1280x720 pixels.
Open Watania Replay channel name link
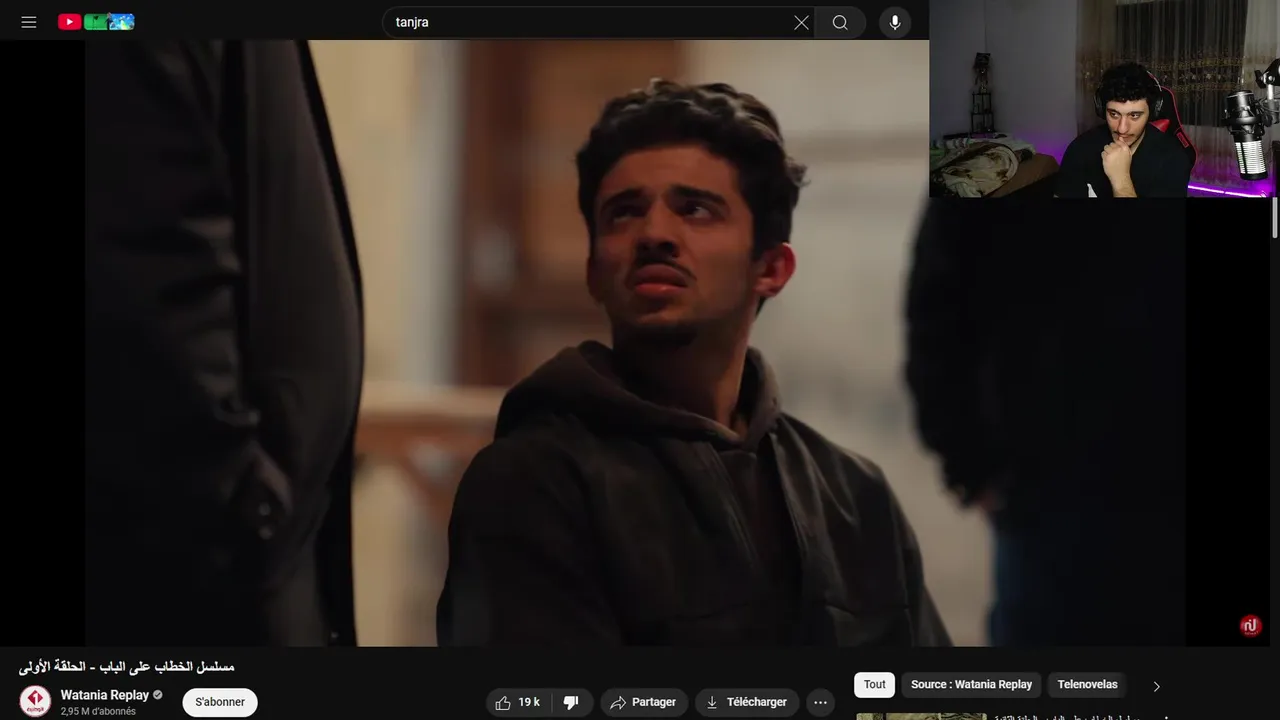tap(105, 695)
